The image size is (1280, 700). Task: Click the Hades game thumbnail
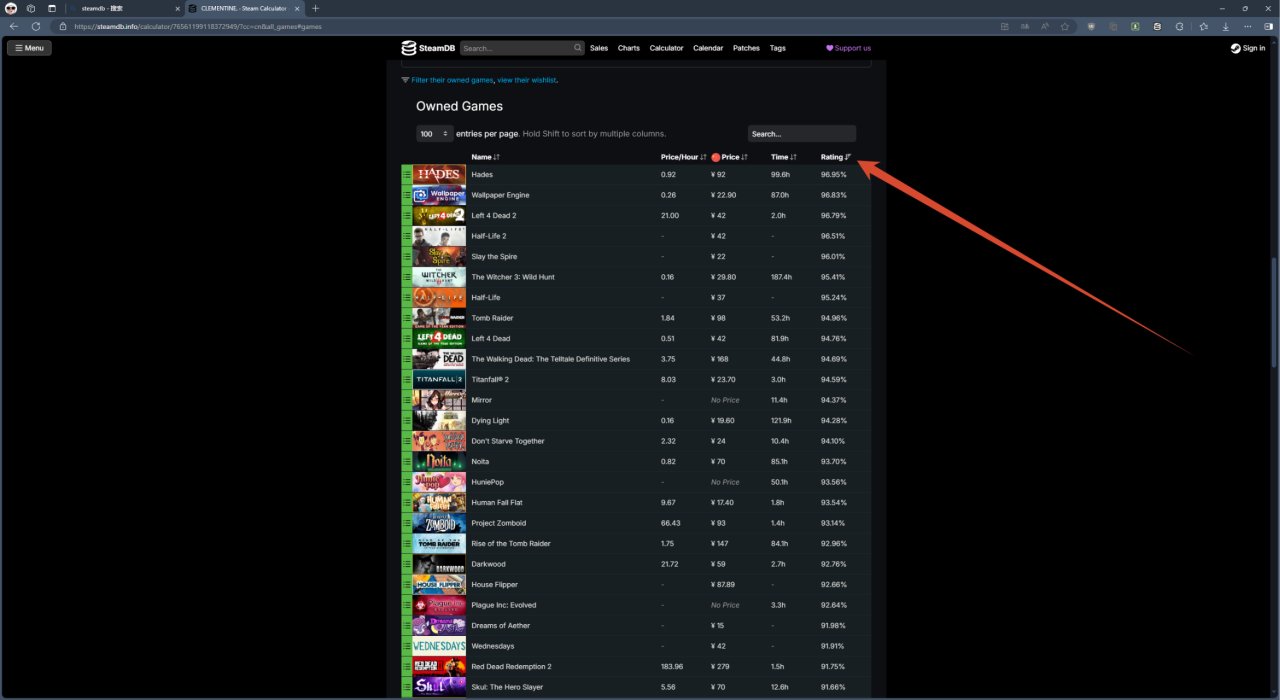(x=439, y=175)
